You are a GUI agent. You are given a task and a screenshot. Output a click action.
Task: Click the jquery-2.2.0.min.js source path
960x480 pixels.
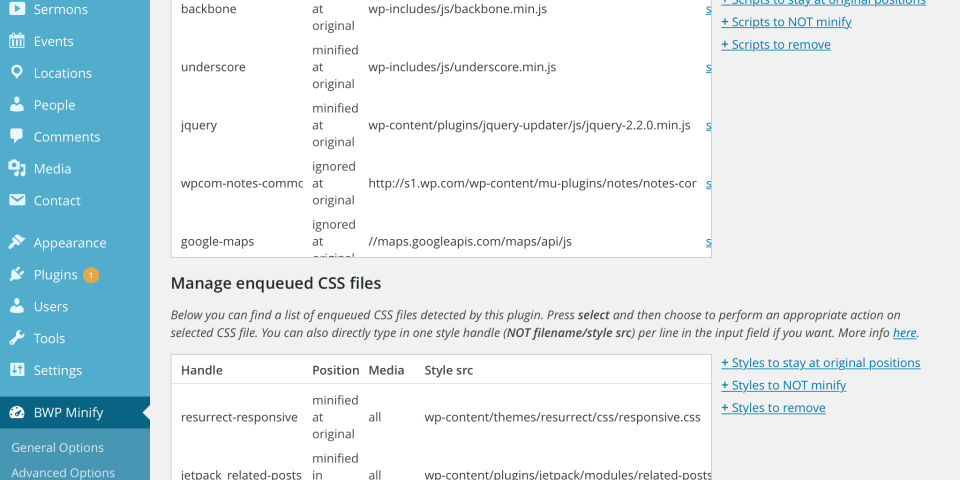coord(529,125)
